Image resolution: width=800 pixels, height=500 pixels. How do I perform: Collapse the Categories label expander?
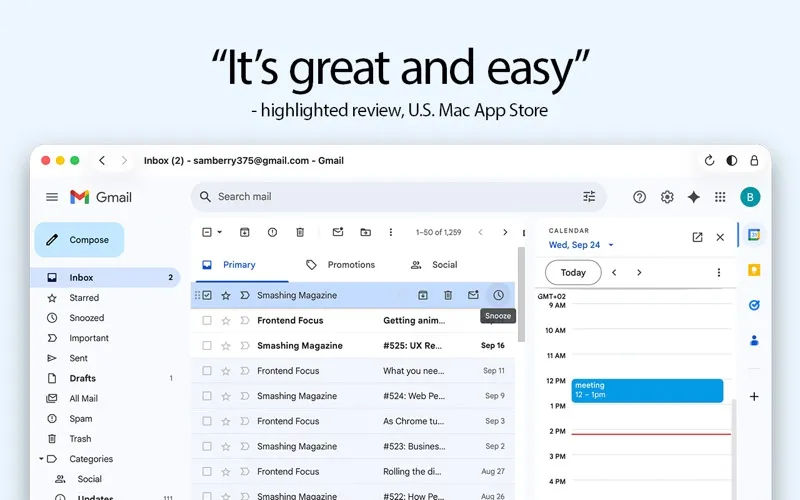click(41, 459)
